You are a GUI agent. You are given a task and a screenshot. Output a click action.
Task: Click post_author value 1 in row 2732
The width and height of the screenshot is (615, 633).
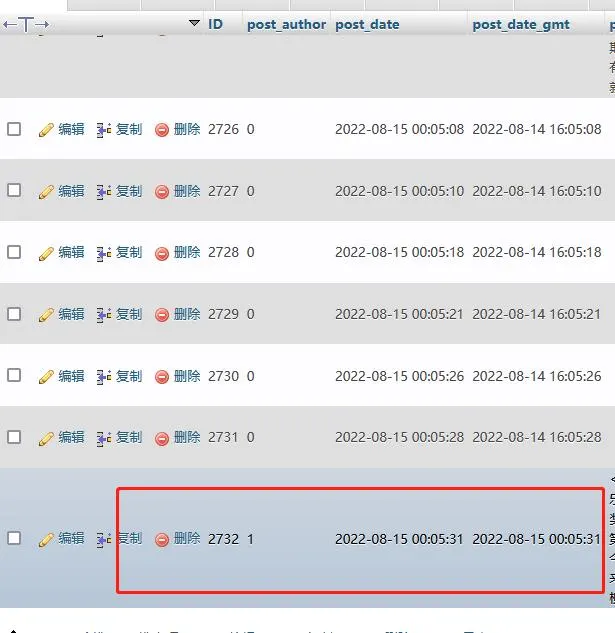[x=250, y=539]
